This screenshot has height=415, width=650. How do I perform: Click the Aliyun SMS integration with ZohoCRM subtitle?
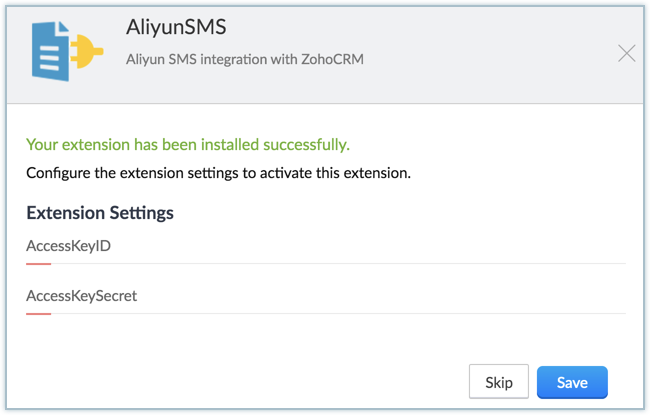click(x=245, y=59)
